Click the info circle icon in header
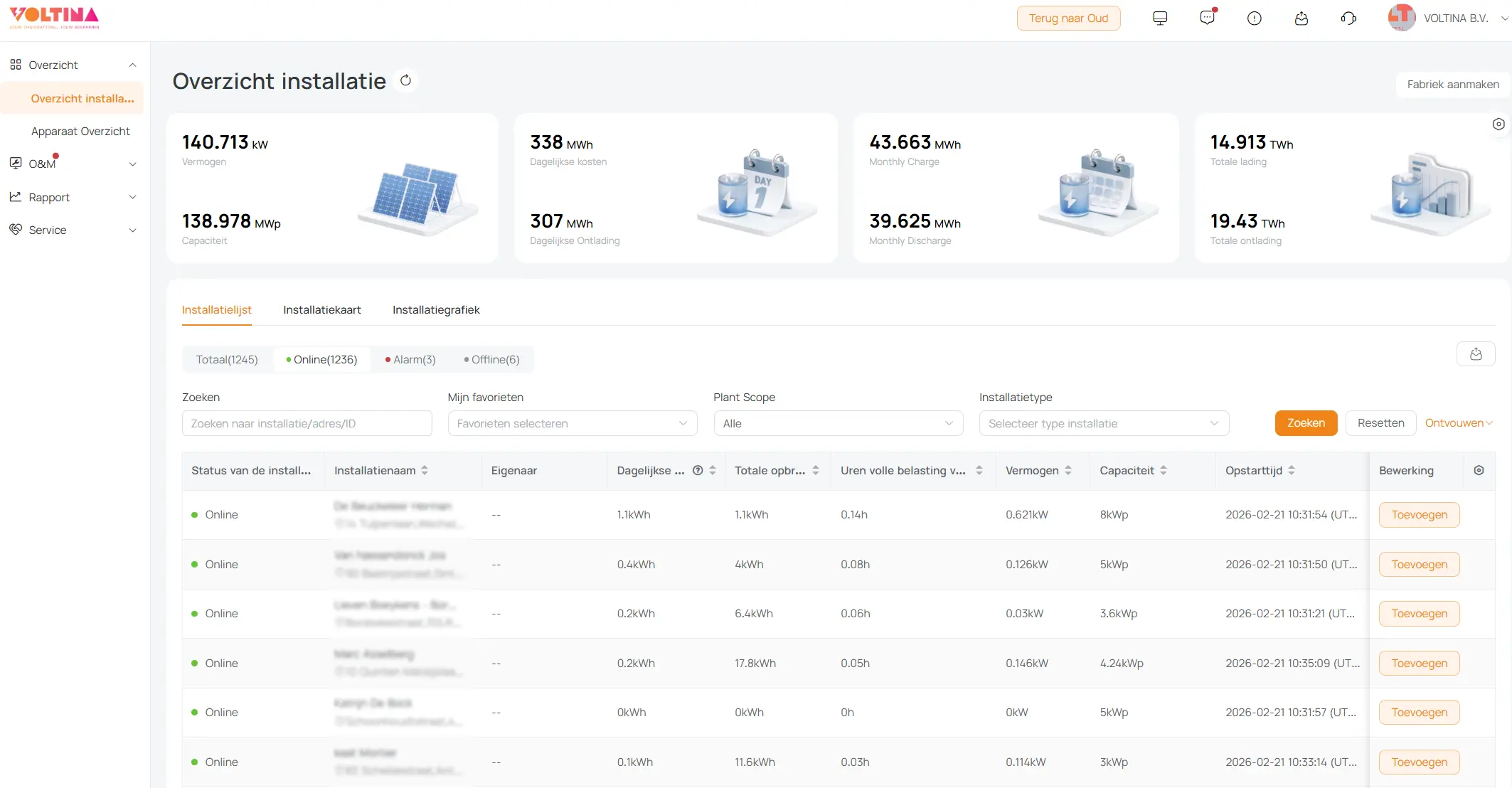The width and height of the screenshot is (1512, 788). pyautogui.click(x=1255, y=18)
